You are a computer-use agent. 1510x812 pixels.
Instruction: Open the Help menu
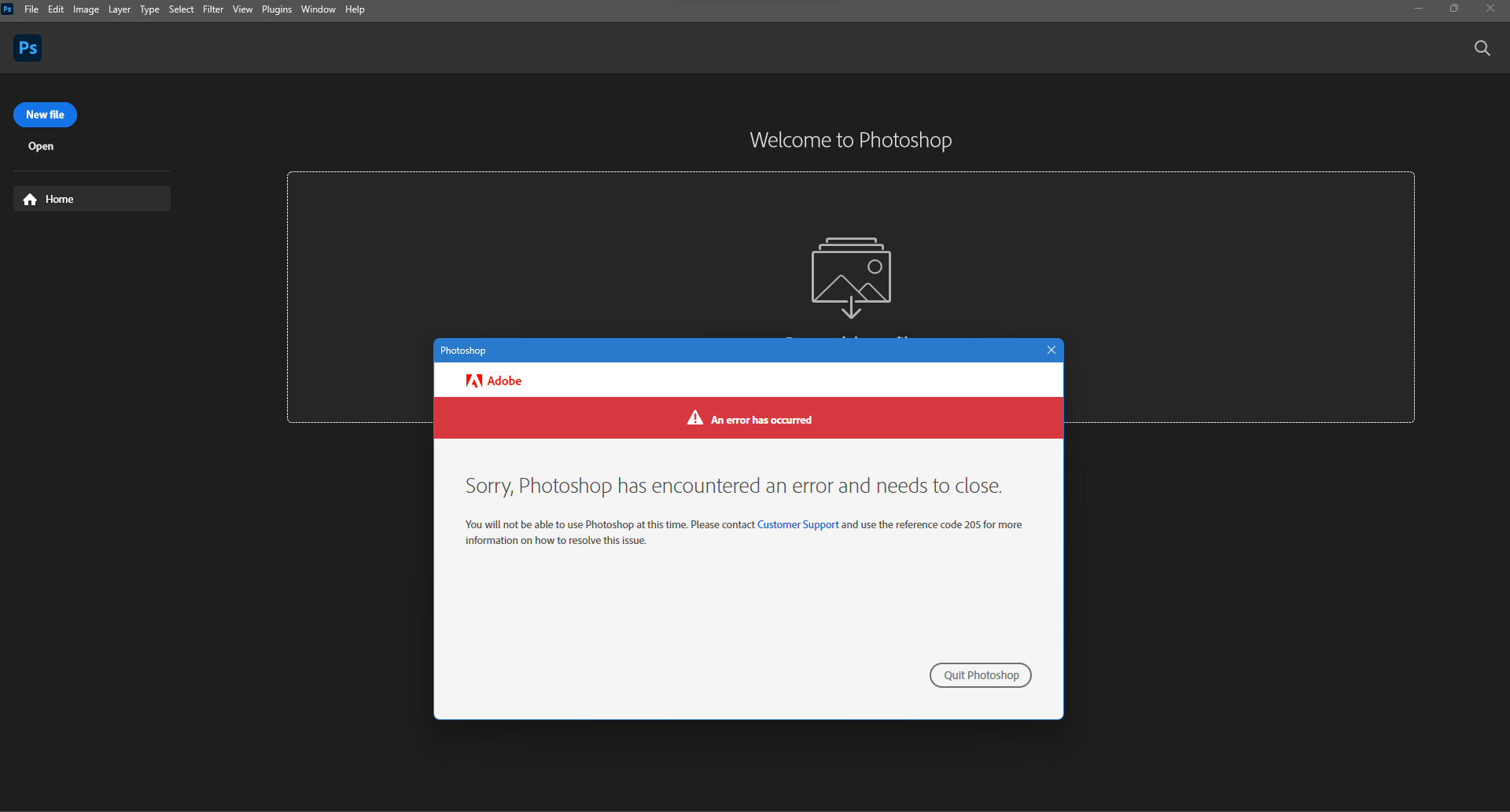click(355, 9)
